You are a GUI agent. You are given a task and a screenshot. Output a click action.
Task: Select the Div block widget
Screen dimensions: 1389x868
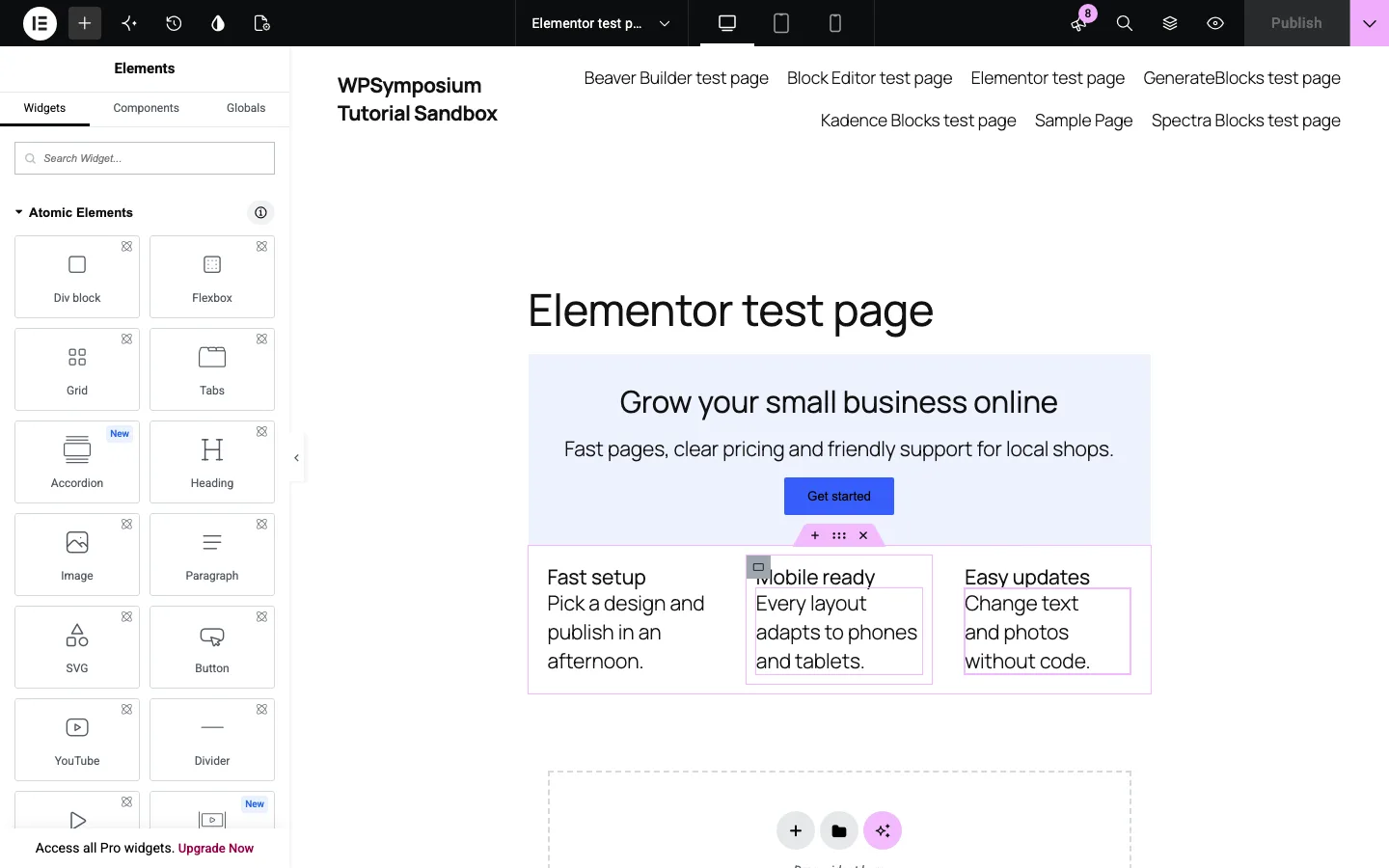click(77, 277)
